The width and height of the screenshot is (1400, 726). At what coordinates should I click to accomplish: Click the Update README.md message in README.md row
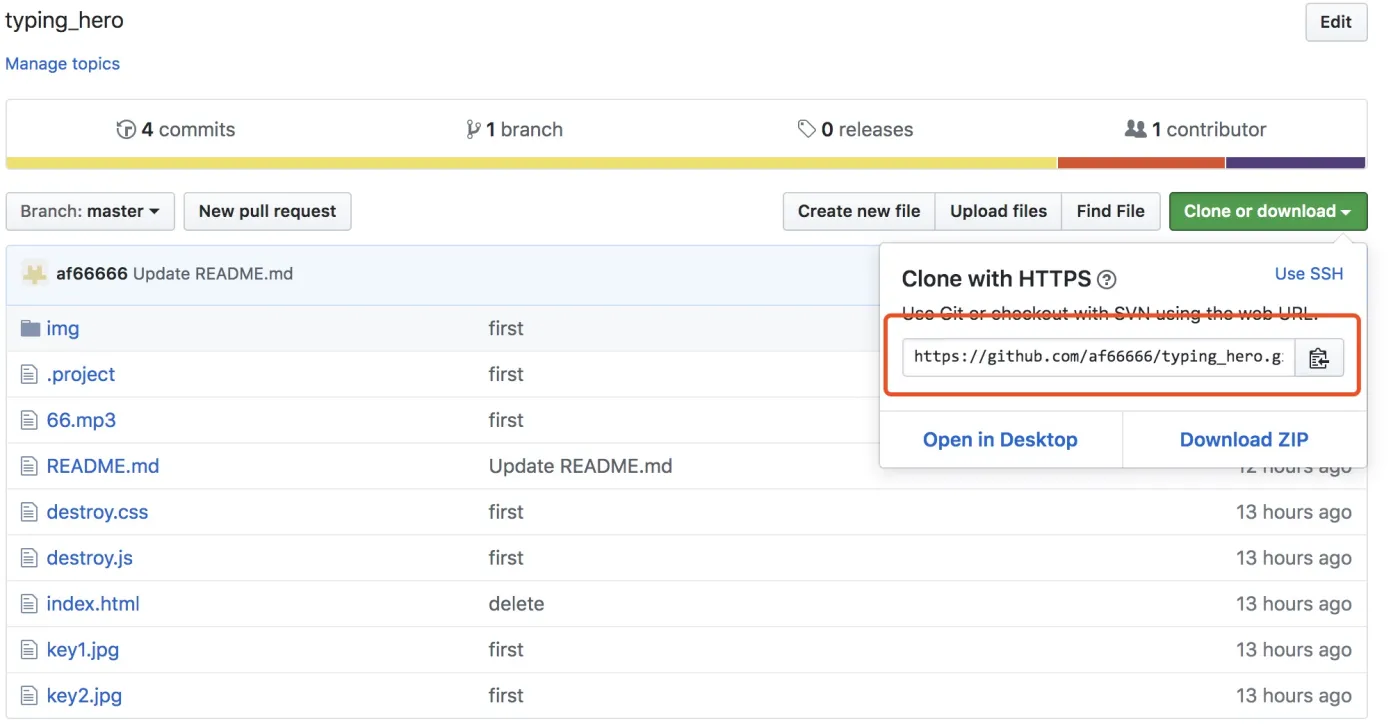point(581,466)
